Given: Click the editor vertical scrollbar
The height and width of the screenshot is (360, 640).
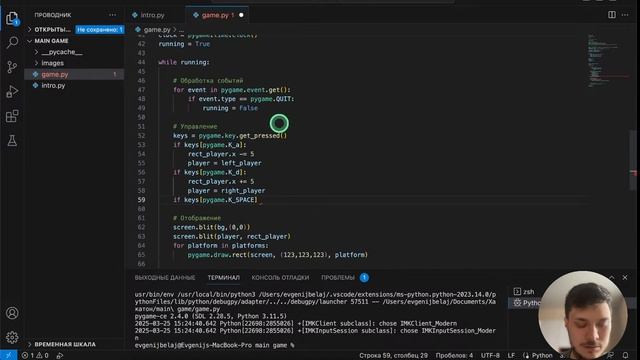Looking at the screenshot, I should [x=633, y=159].
